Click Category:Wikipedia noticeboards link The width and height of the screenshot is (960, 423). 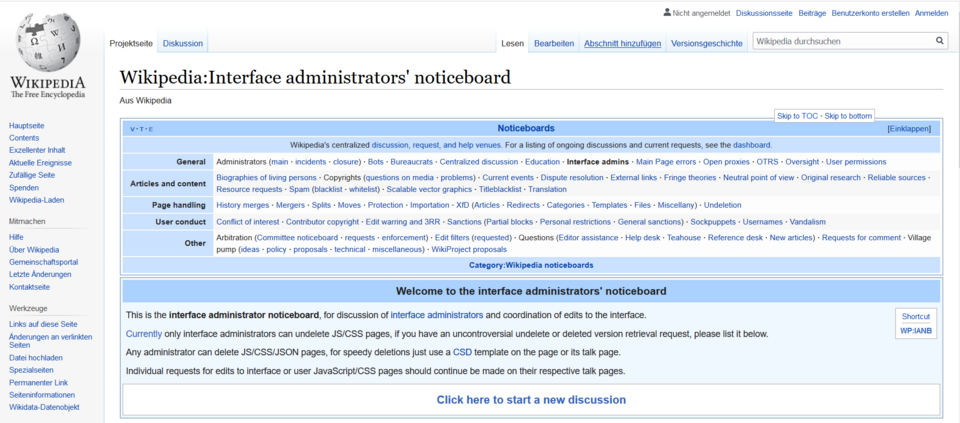[x=531, y=266]
